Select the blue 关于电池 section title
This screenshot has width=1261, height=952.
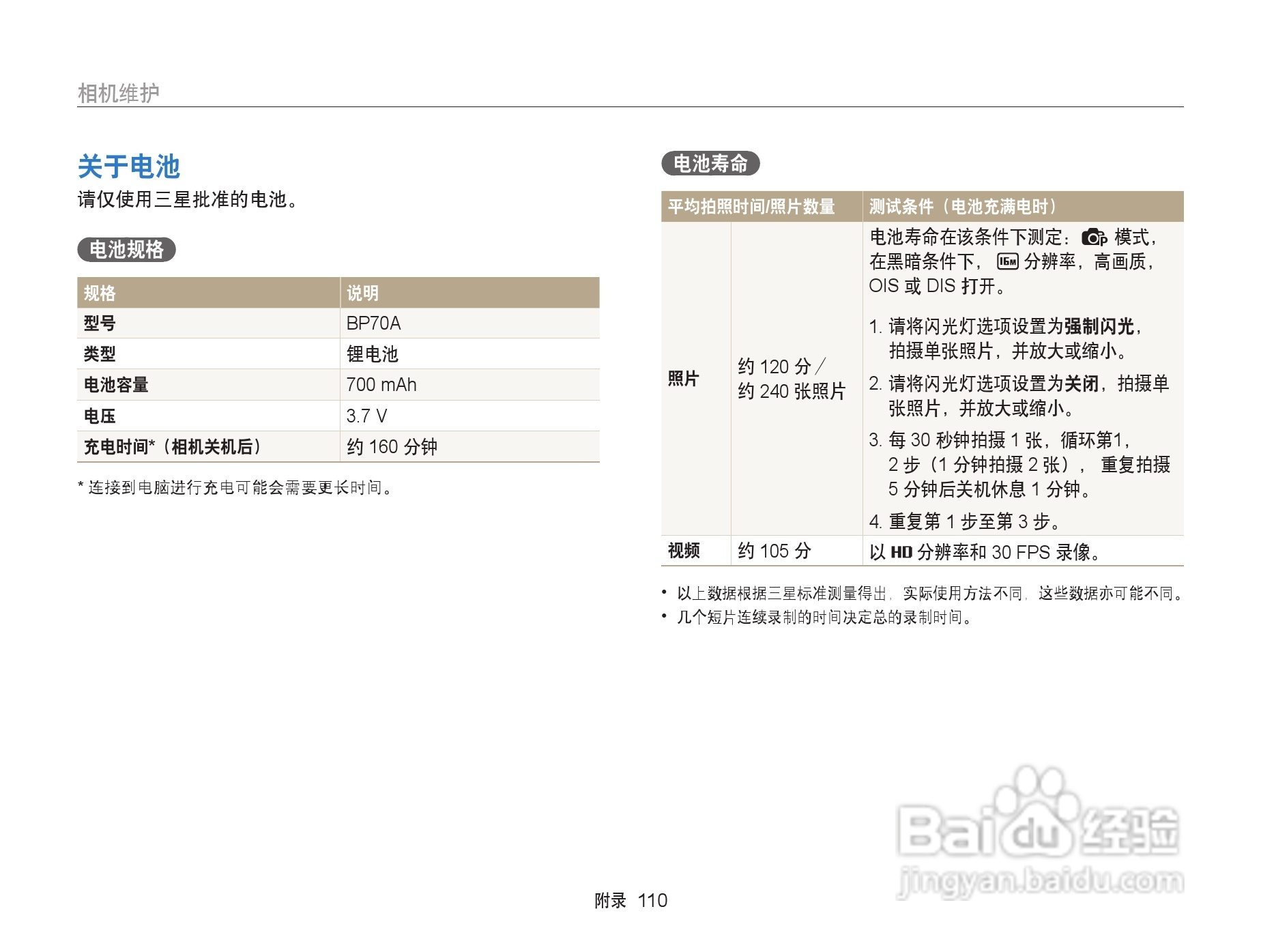pyautogui.click(x=129, y=165)
